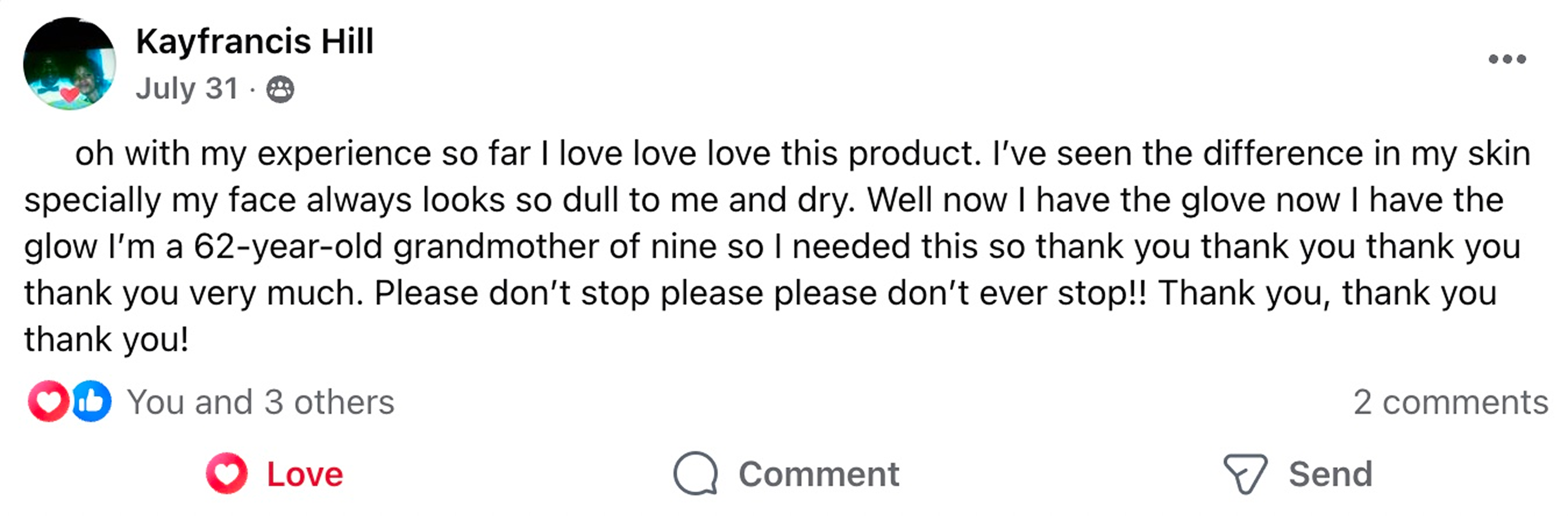Click the blue thumbs-up reaction icon

pyautogui.click(x=92, y=402)
